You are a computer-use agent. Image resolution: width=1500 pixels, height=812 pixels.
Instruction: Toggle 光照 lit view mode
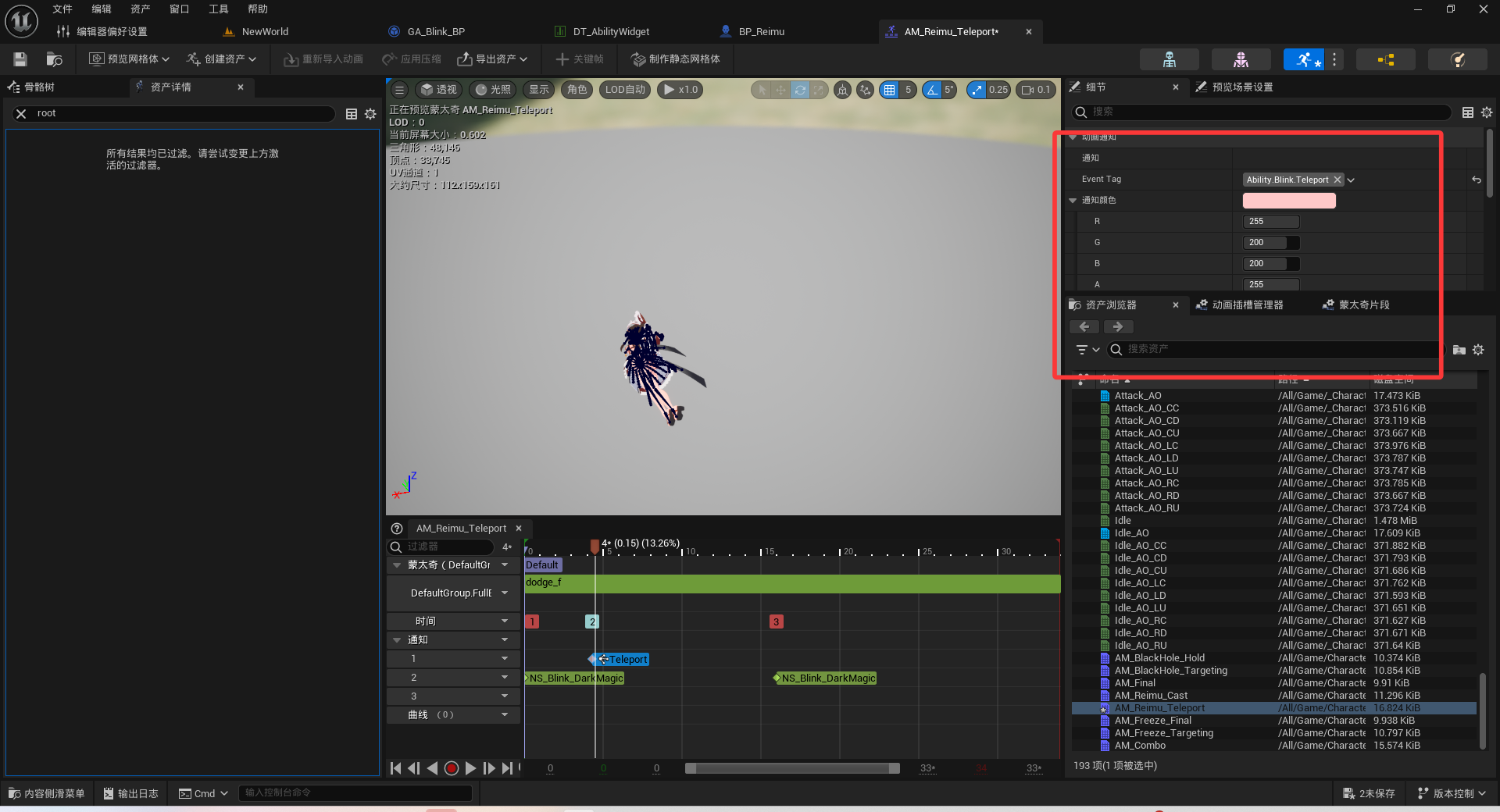tap(493, 90)
